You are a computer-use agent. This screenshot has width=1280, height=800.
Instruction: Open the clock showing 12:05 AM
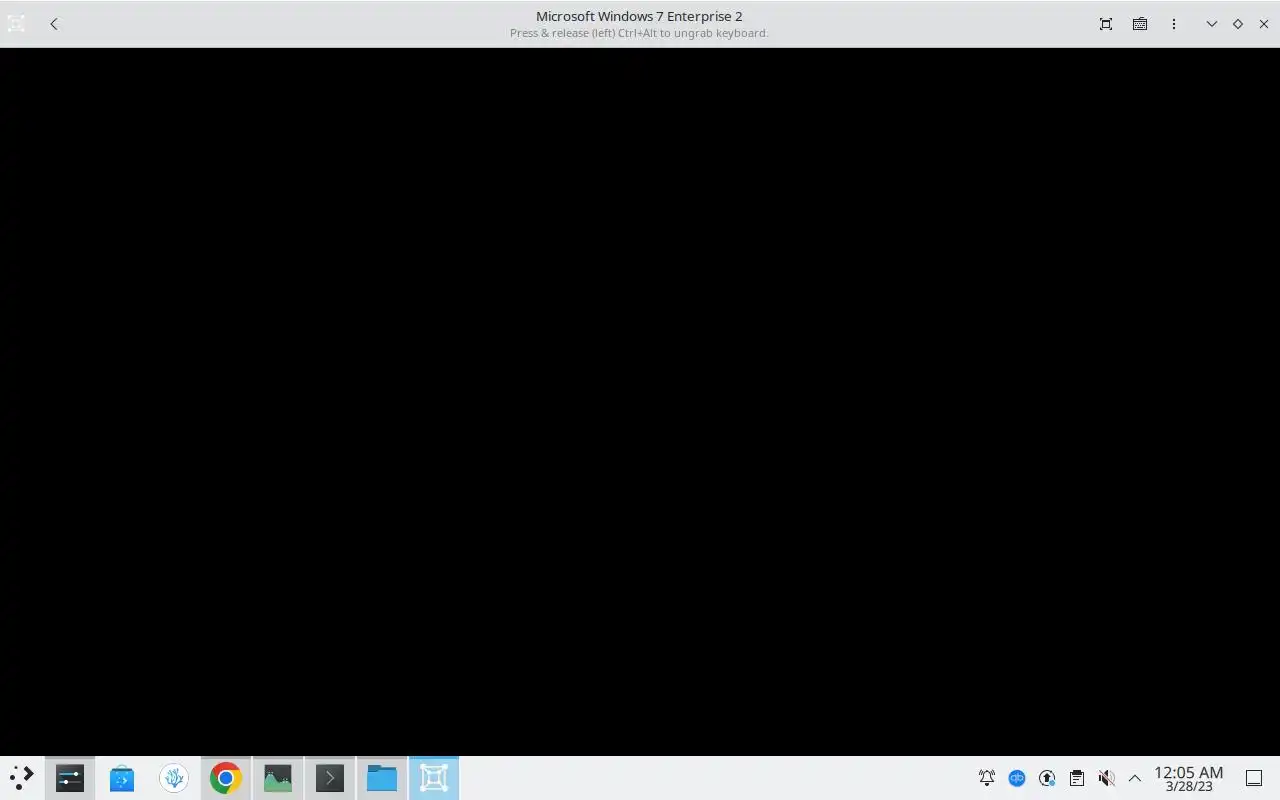click(x=1189, y=778)
